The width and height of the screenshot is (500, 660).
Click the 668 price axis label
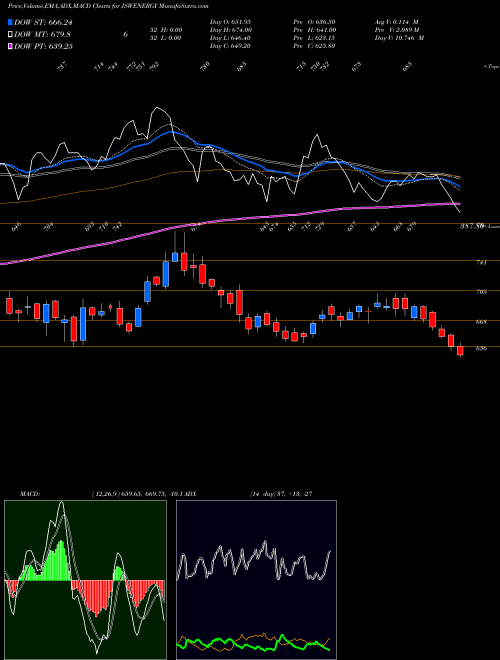pyautogui.click(x=482, y=322)
